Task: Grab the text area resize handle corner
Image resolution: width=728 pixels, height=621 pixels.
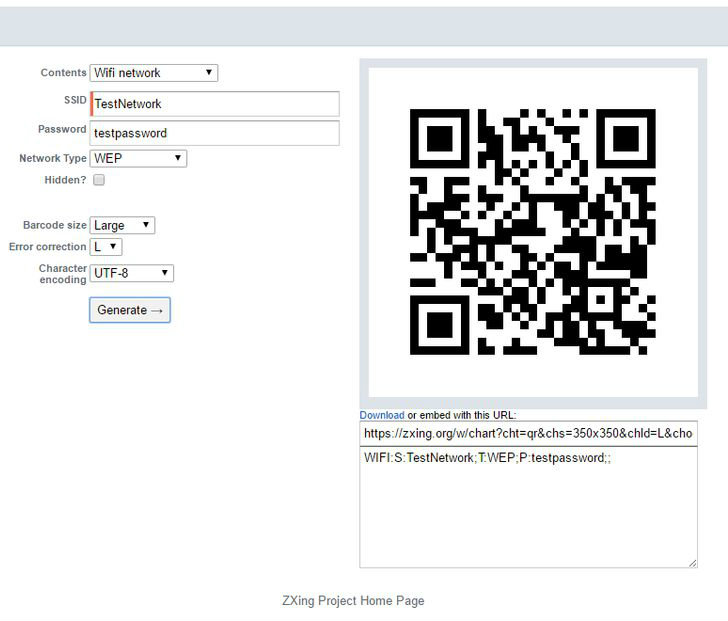Action: pos(693,563)
